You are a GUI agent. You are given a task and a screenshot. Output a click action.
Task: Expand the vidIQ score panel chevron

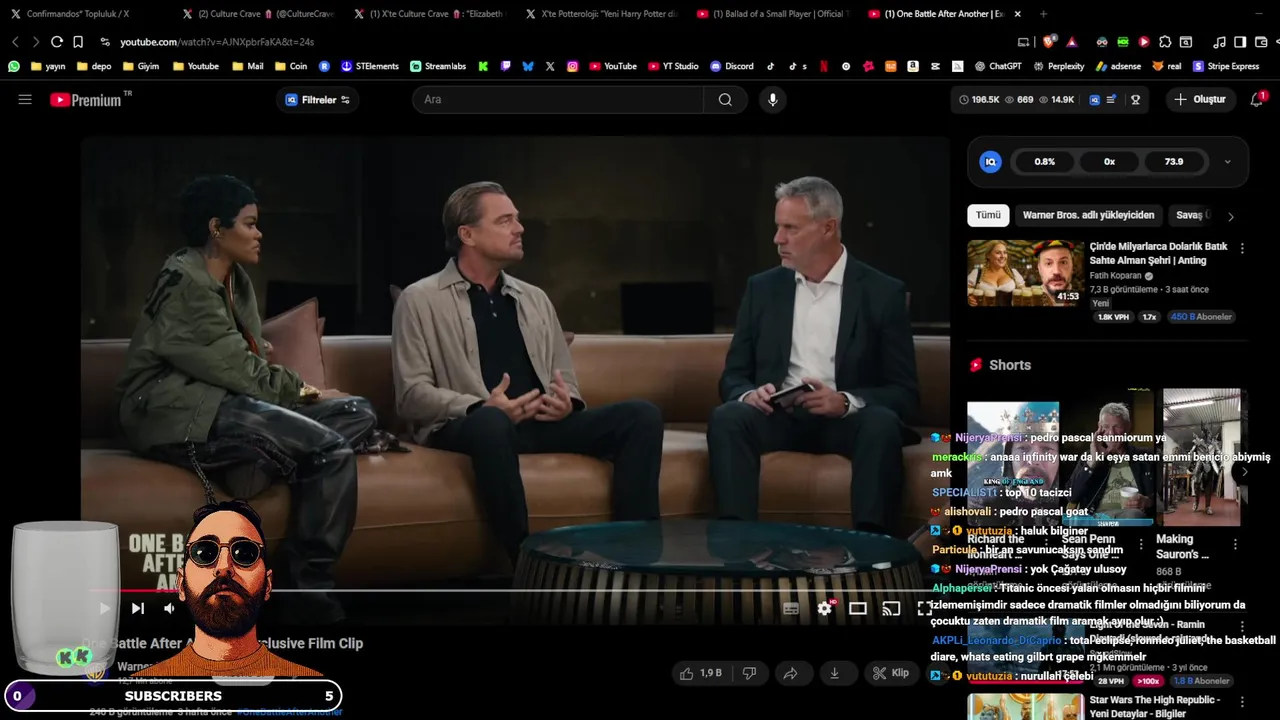point(1227,162)
